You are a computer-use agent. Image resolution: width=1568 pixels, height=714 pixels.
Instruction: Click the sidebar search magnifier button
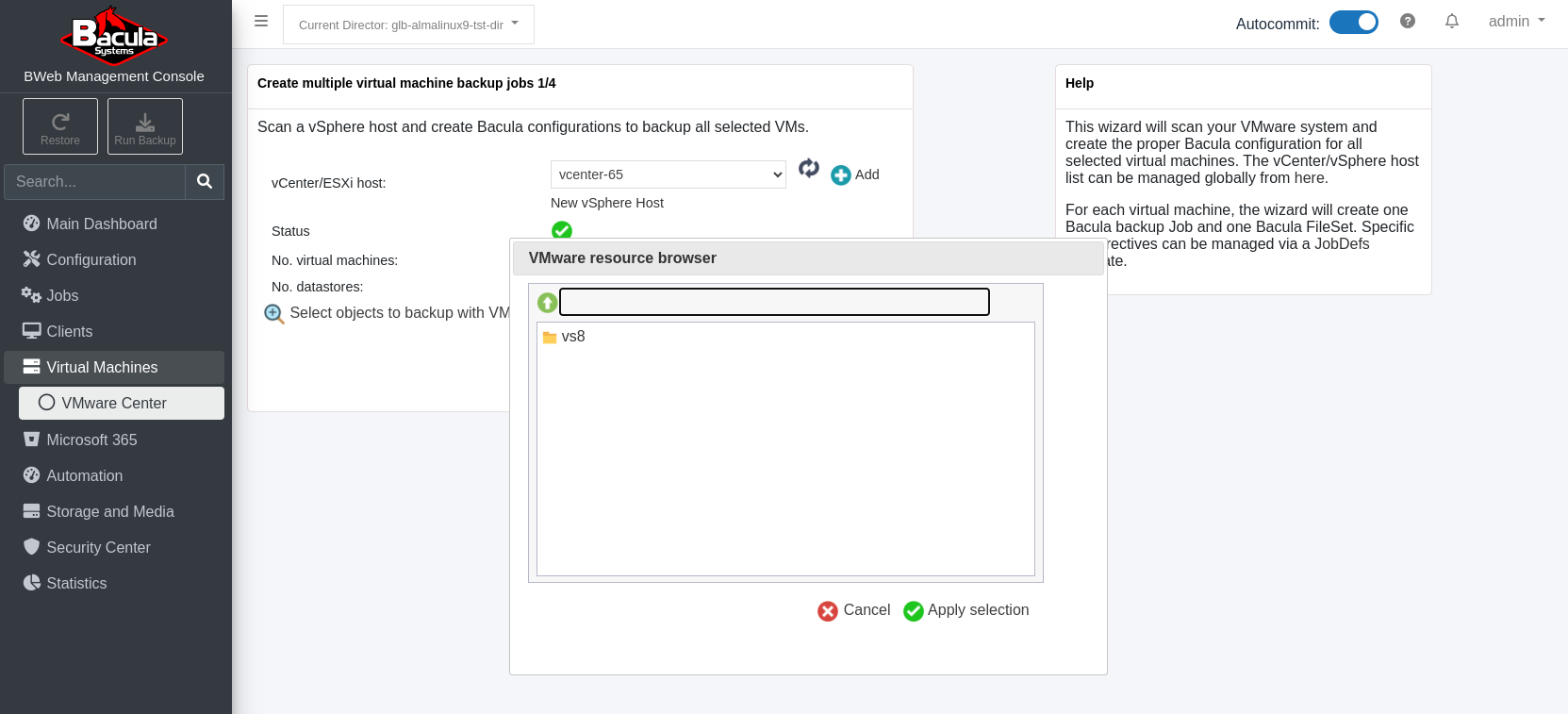(205, 181)
